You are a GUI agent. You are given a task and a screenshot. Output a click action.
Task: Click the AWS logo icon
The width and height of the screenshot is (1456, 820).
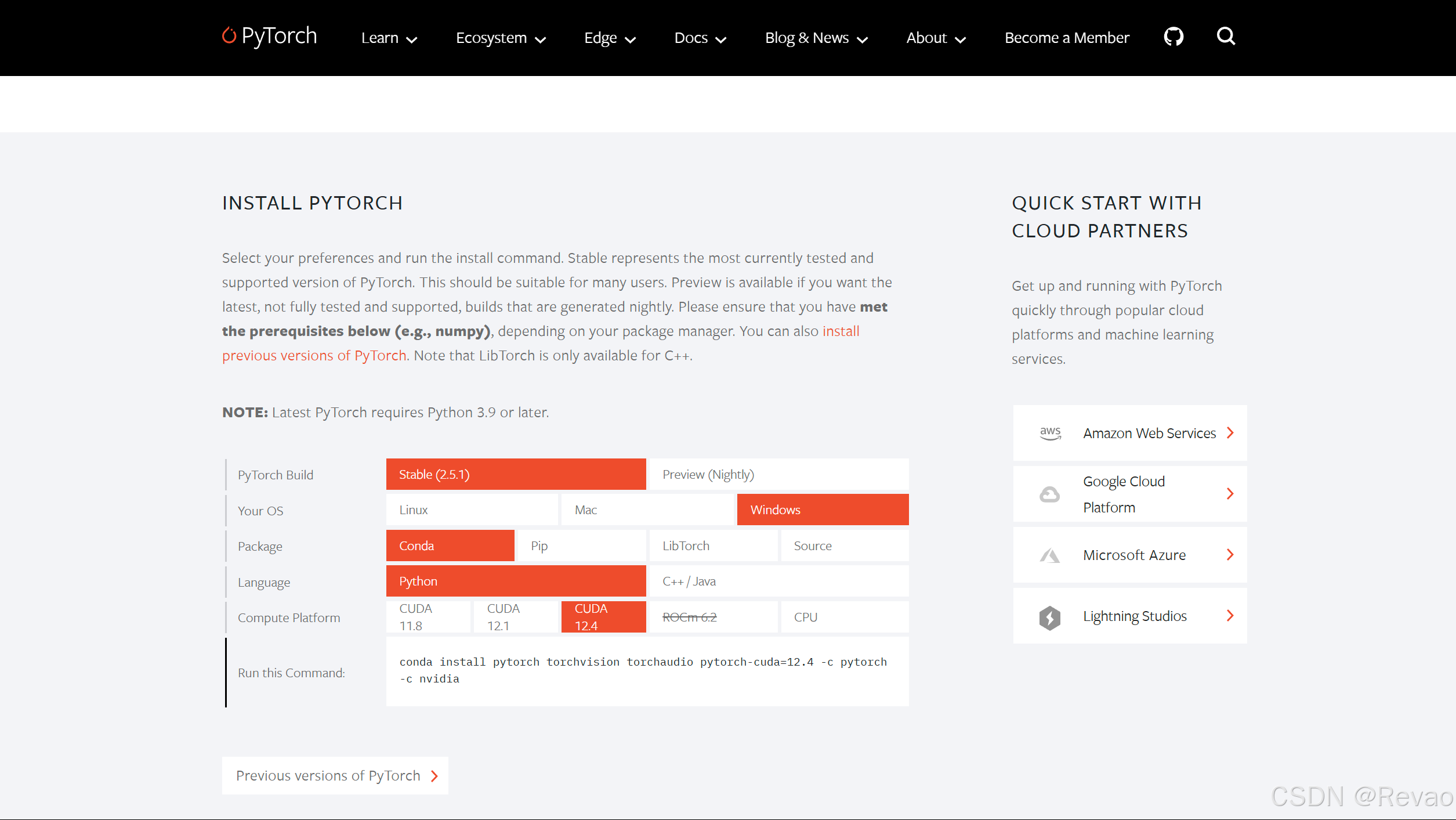[1050, 433]
